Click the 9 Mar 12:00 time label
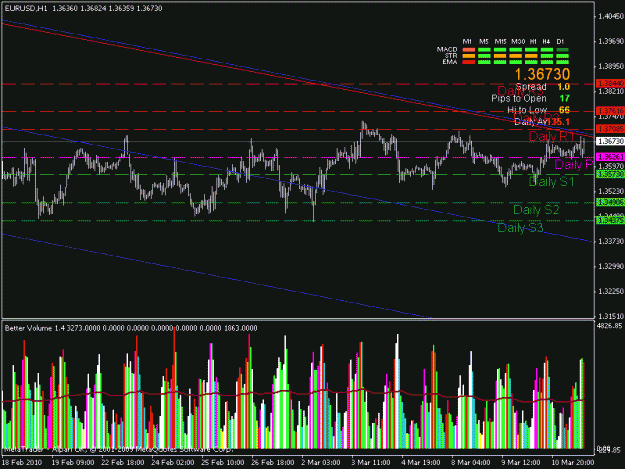 521,463
